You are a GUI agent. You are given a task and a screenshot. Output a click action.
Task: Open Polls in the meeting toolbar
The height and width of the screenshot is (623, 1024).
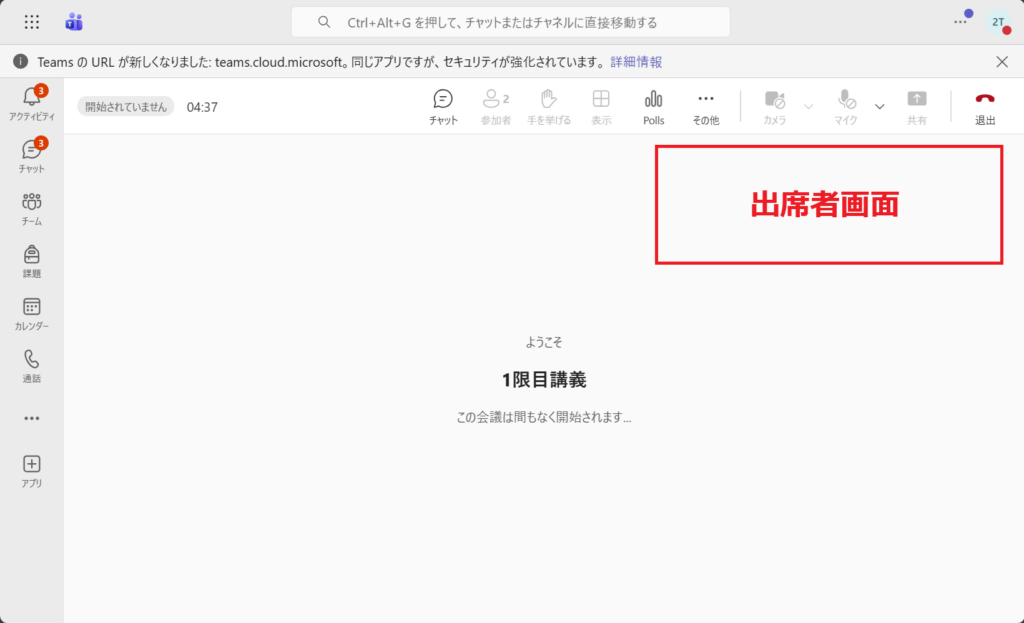coord(653,106)
